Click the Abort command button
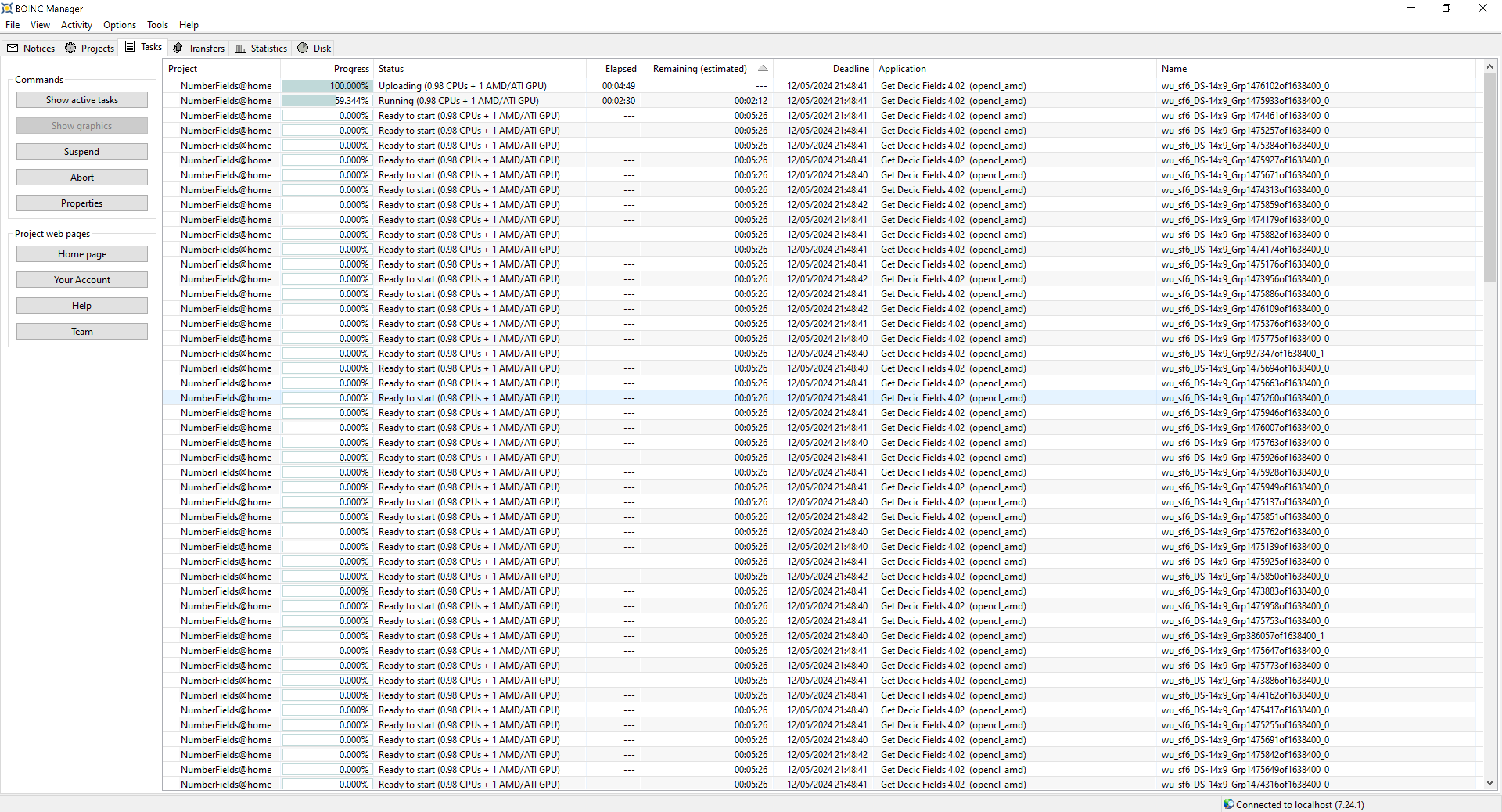The image size is (1502, 812). coord(82,177)
